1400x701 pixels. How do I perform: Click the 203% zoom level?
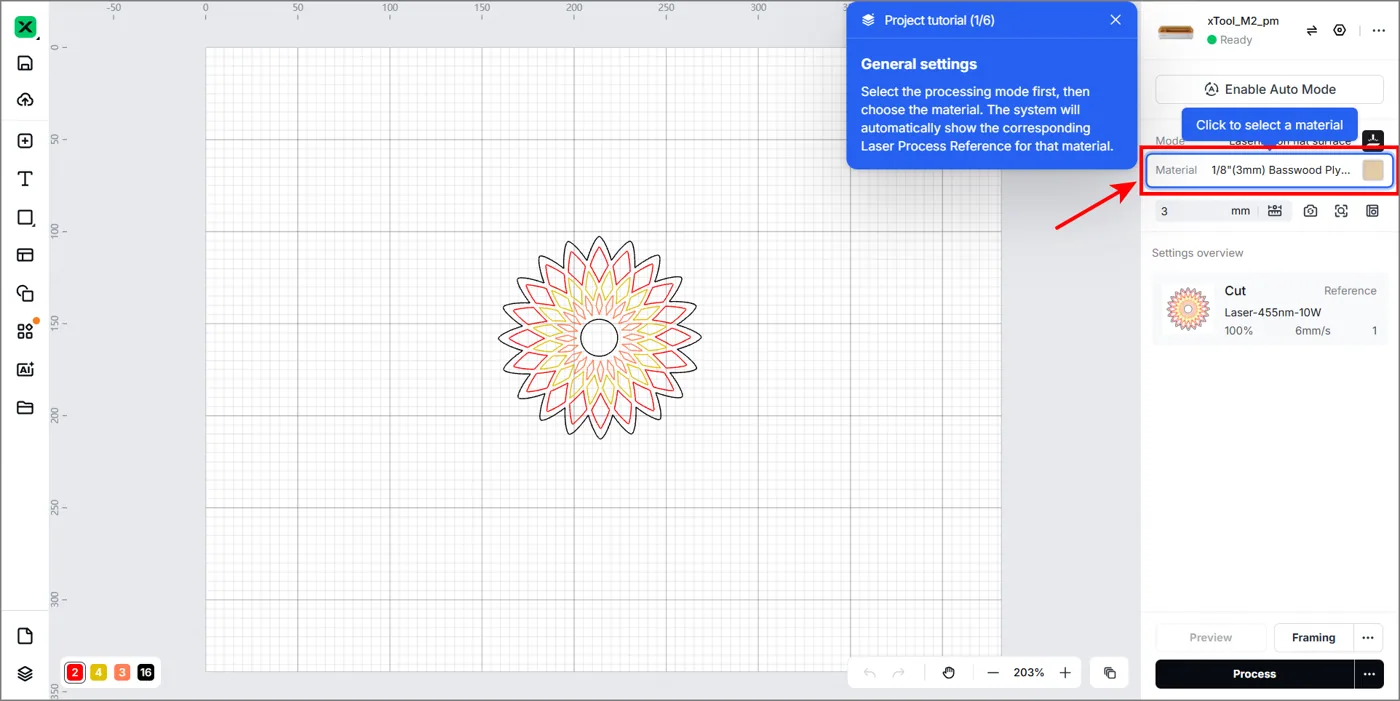1029,673
